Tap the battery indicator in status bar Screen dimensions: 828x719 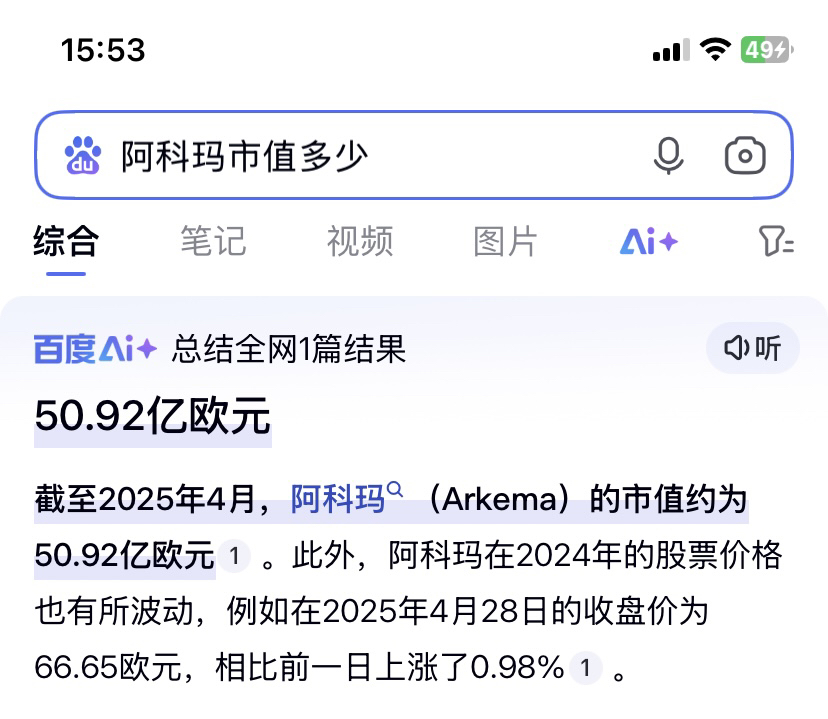point(767,50)
